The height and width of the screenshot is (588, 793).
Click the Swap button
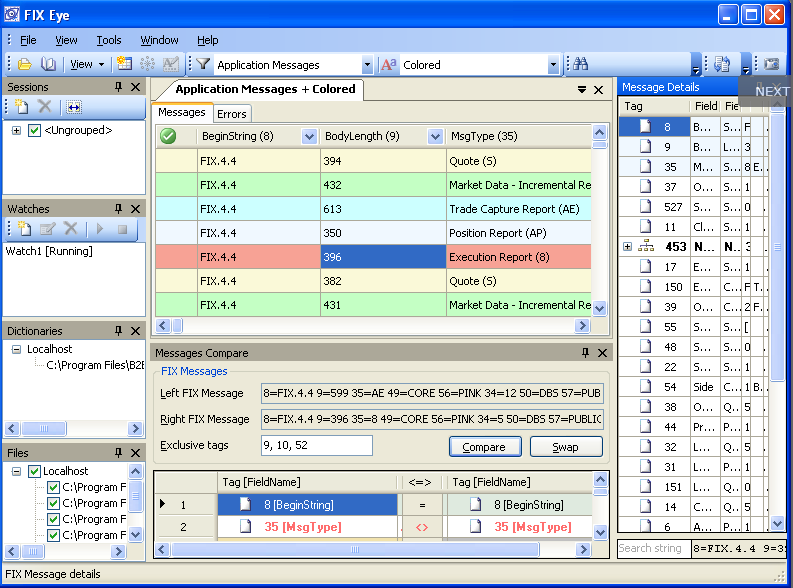(x=566, y=447)
